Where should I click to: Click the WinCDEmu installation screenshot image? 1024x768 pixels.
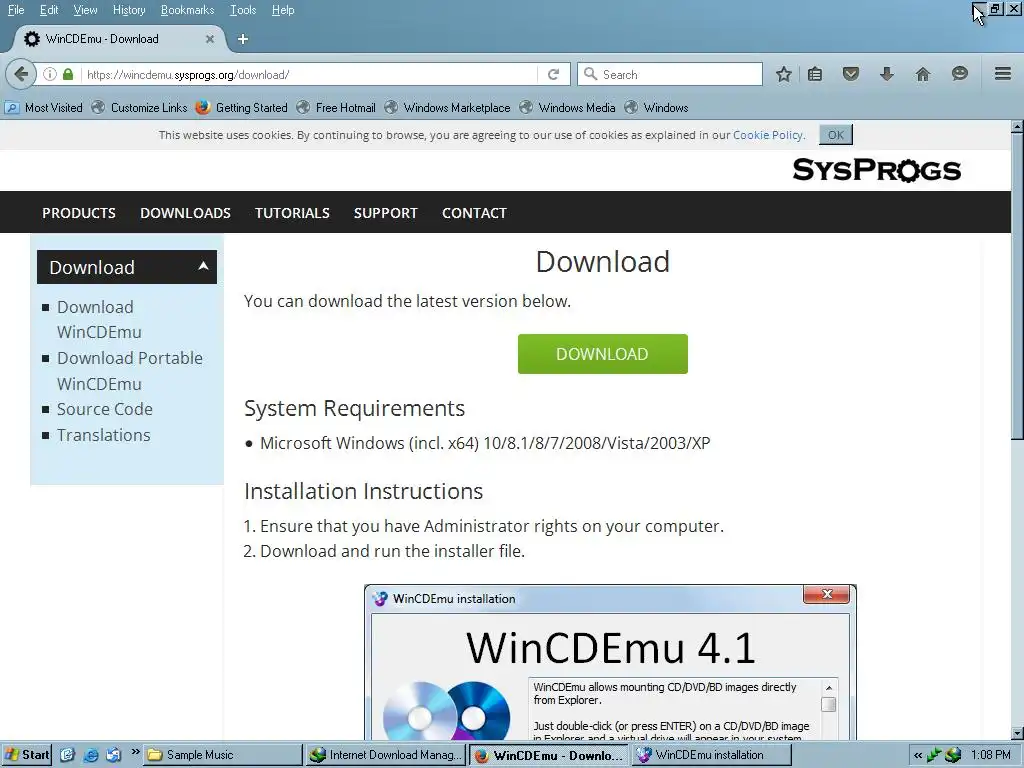[x=610, y=662]
